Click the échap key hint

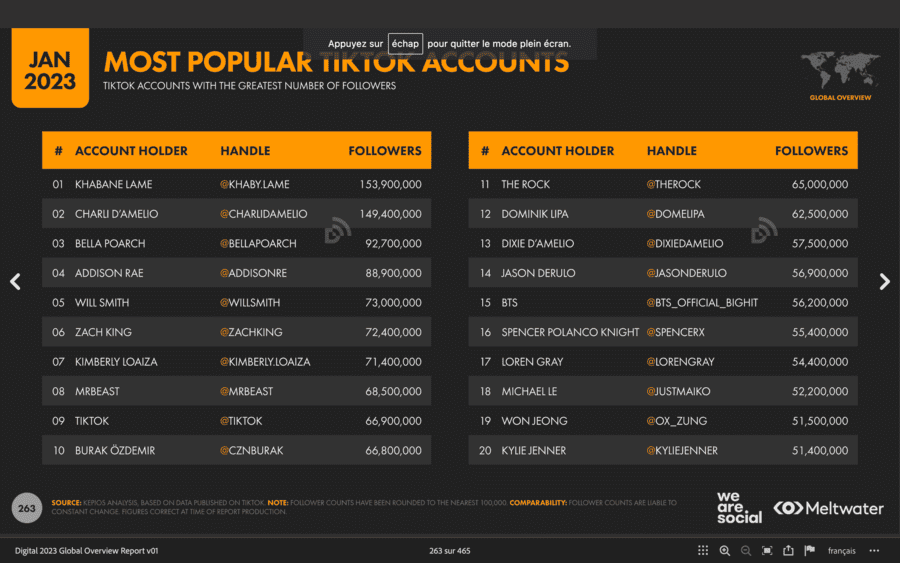point(405,44)
